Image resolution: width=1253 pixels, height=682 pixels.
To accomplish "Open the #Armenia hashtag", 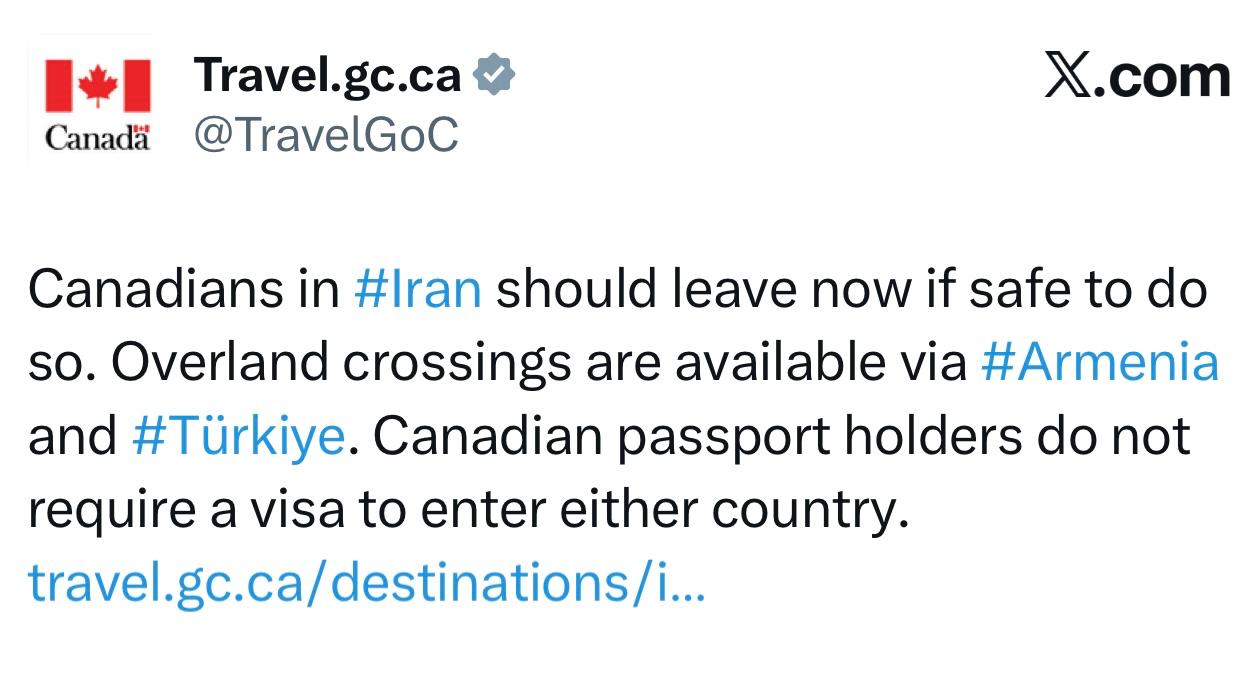I will 1099,363.
